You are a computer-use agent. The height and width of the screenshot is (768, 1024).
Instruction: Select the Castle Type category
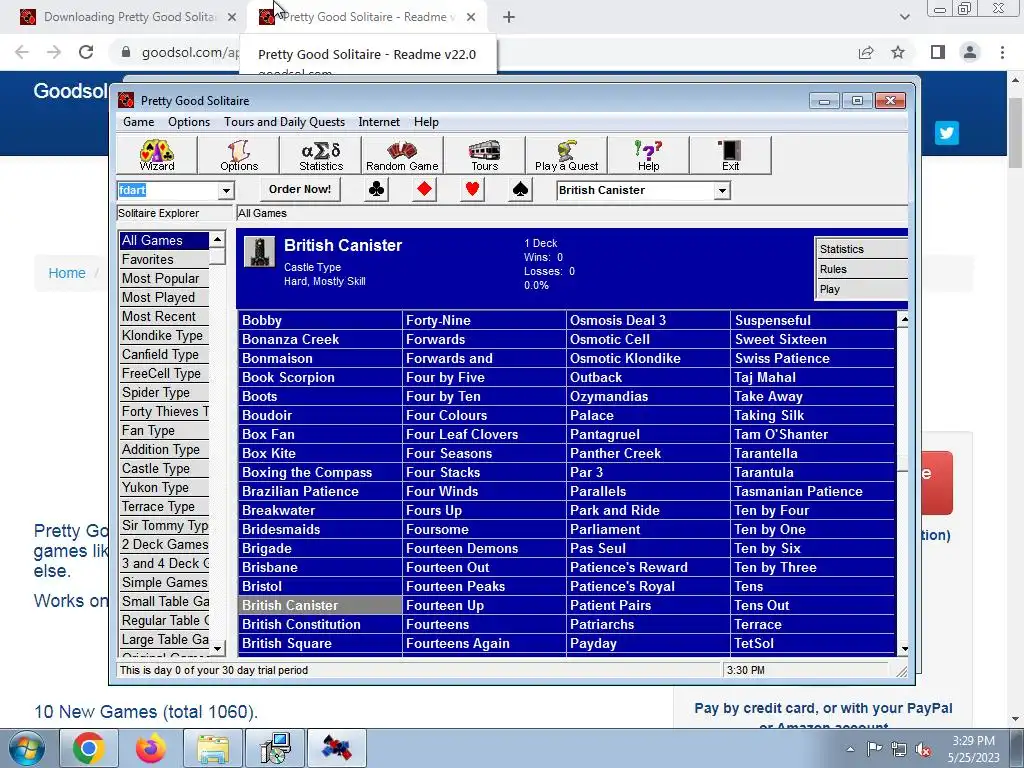(164, 468)
